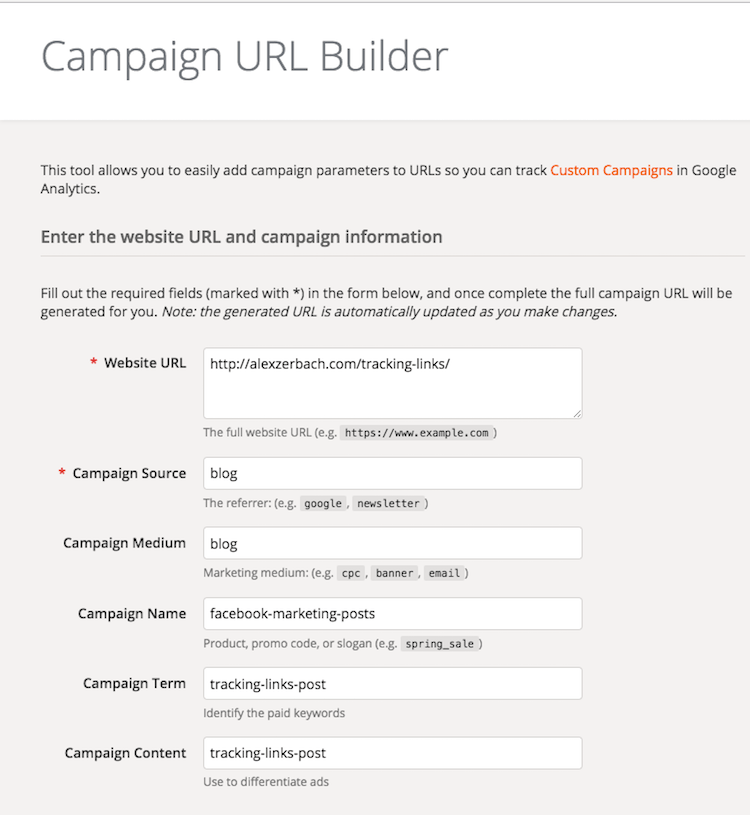750x815 pixels.
Task: Focus the Campaign Term input box
Action: tap(392, 683)
